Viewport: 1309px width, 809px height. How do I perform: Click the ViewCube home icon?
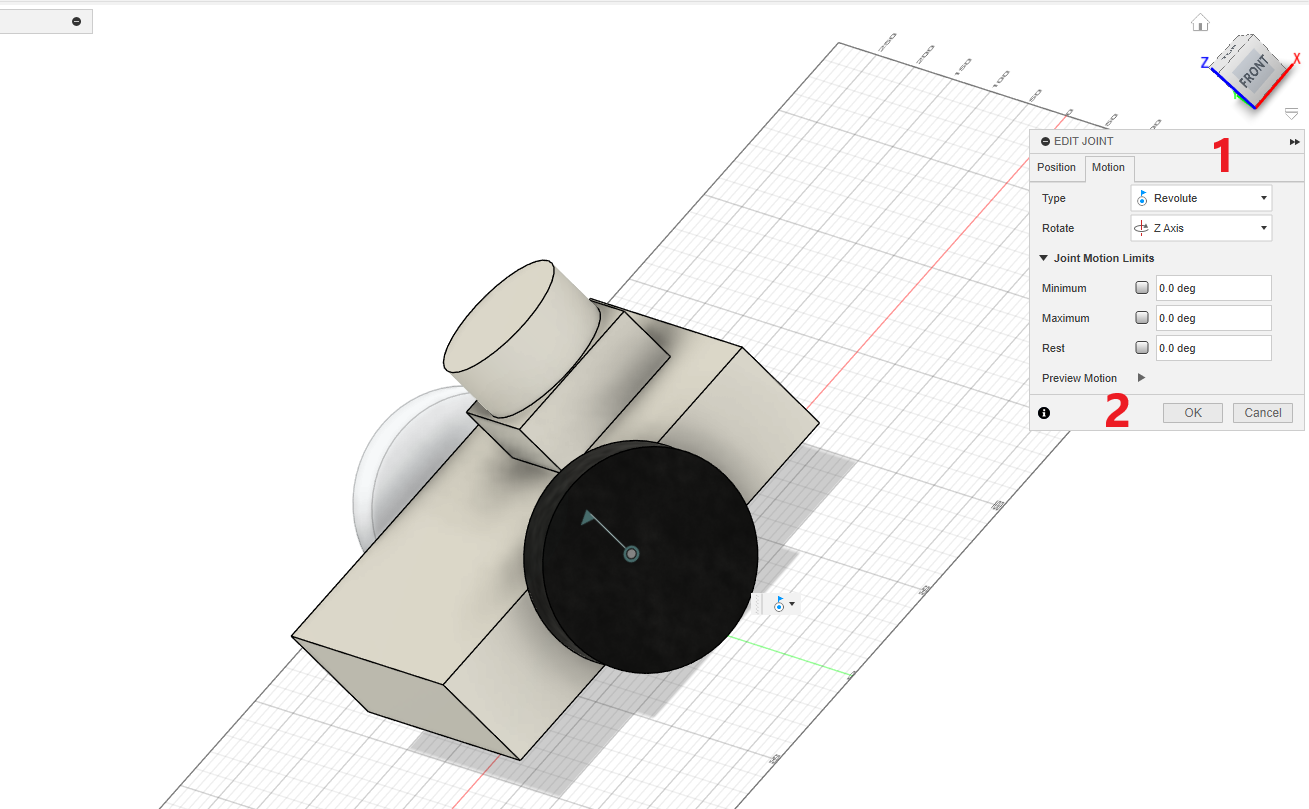pyautogui.click(x=1200, y=22)
